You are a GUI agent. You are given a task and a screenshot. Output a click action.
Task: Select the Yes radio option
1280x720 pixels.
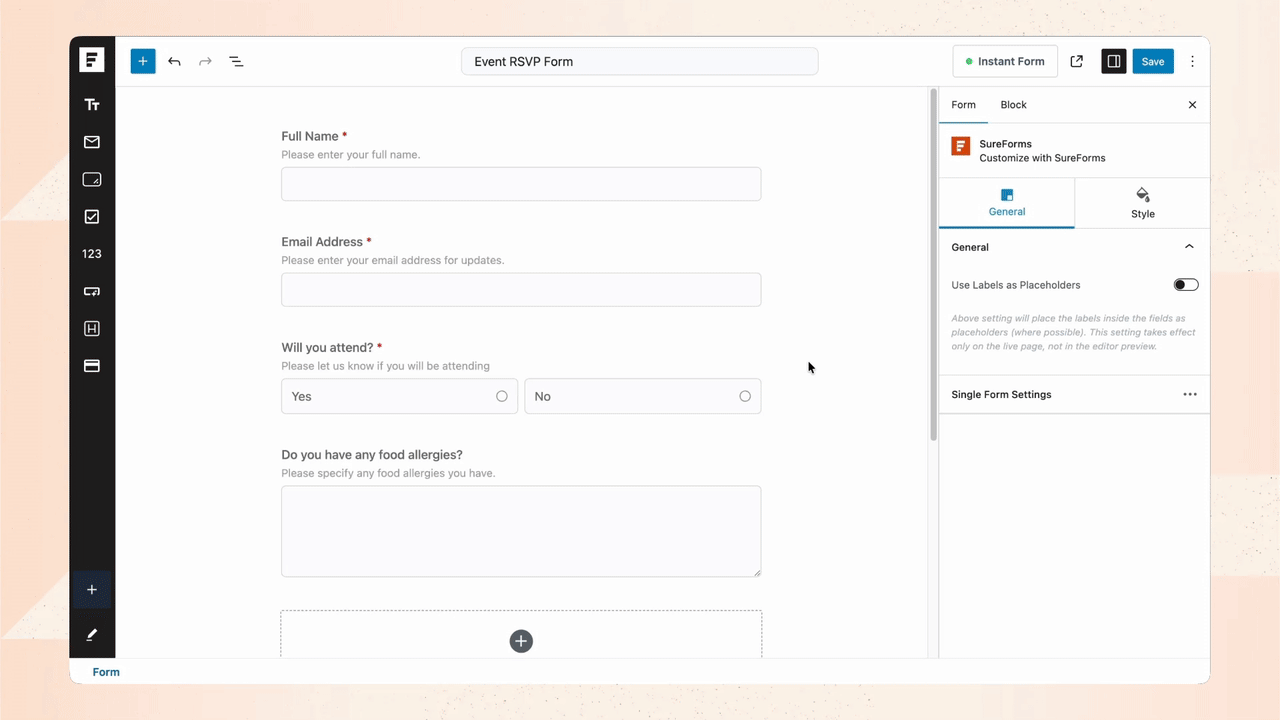tap(400, 396)
